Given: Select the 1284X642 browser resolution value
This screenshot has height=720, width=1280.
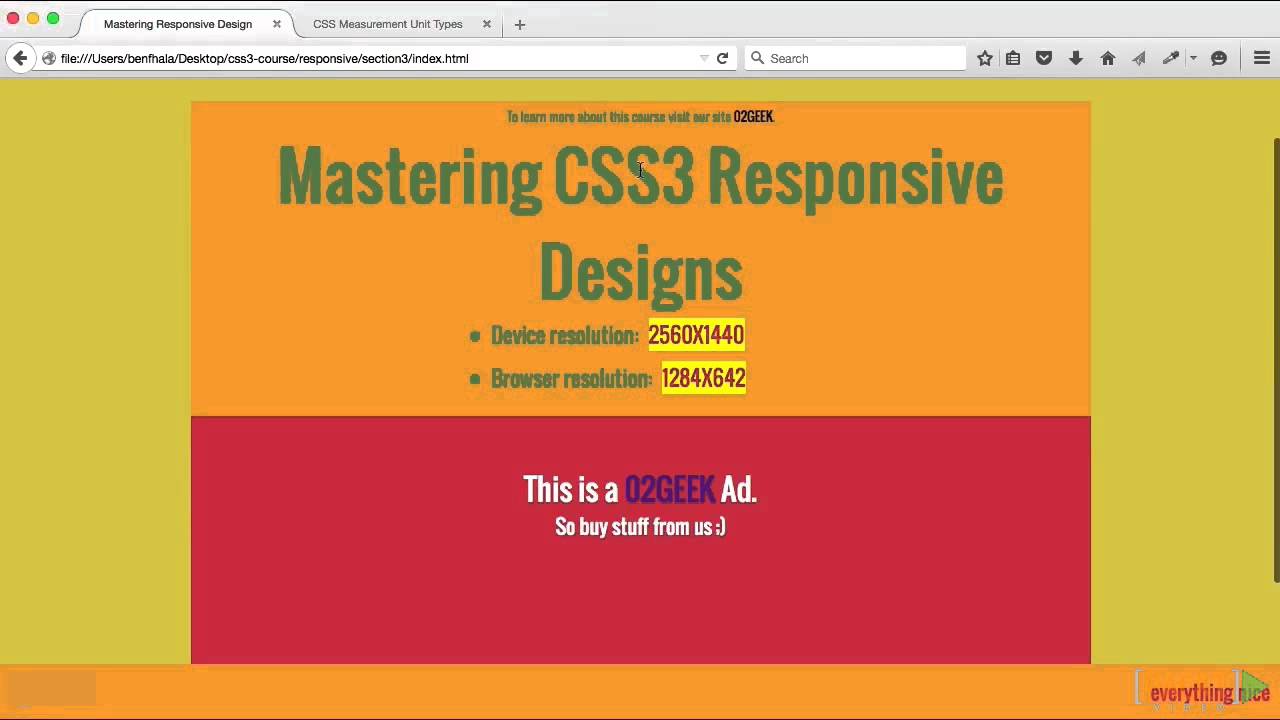Looking at the screenshot, I should tap(703, 378).
